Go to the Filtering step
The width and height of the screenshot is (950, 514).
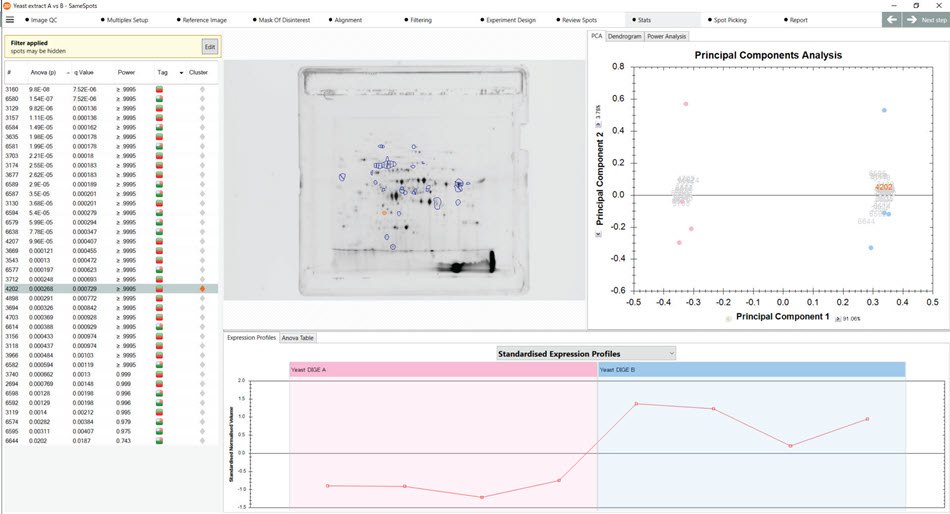point(418,20)
